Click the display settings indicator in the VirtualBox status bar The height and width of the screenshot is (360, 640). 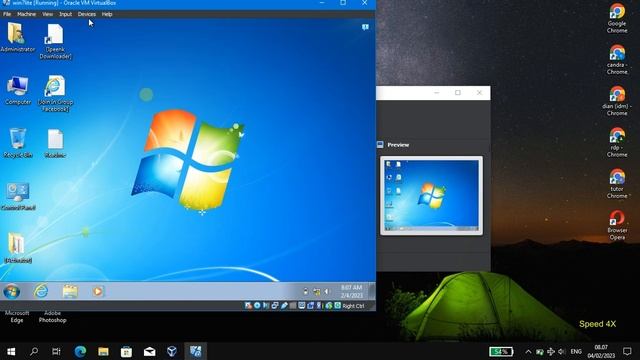tap(302, 306)
